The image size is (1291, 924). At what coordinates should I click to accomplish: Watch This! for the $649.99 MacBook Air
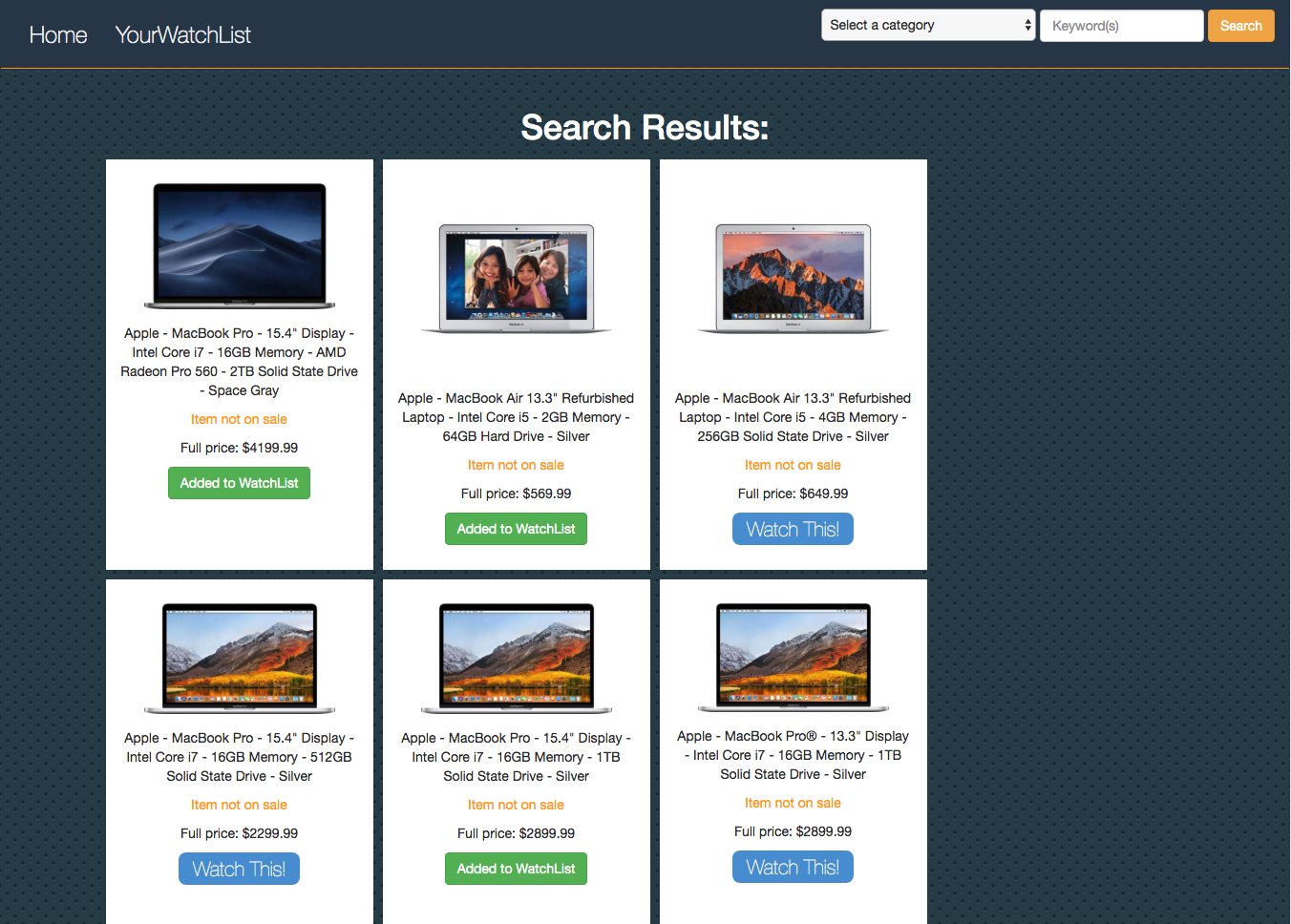(793, 529)
